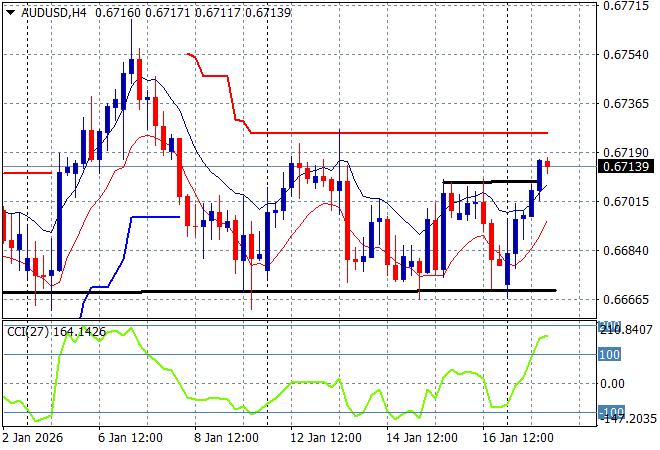Click the CCI -100 level label
This screenshot has height=450, width=660.
click(610, 412)
